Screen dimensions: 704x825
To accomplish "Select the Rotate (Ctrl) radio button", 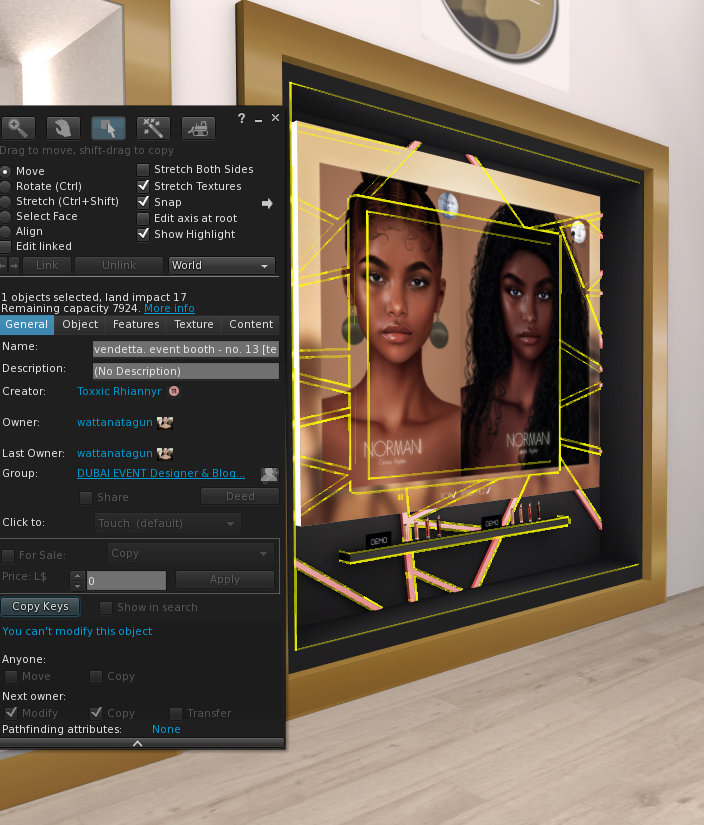I will click(6, 187).
